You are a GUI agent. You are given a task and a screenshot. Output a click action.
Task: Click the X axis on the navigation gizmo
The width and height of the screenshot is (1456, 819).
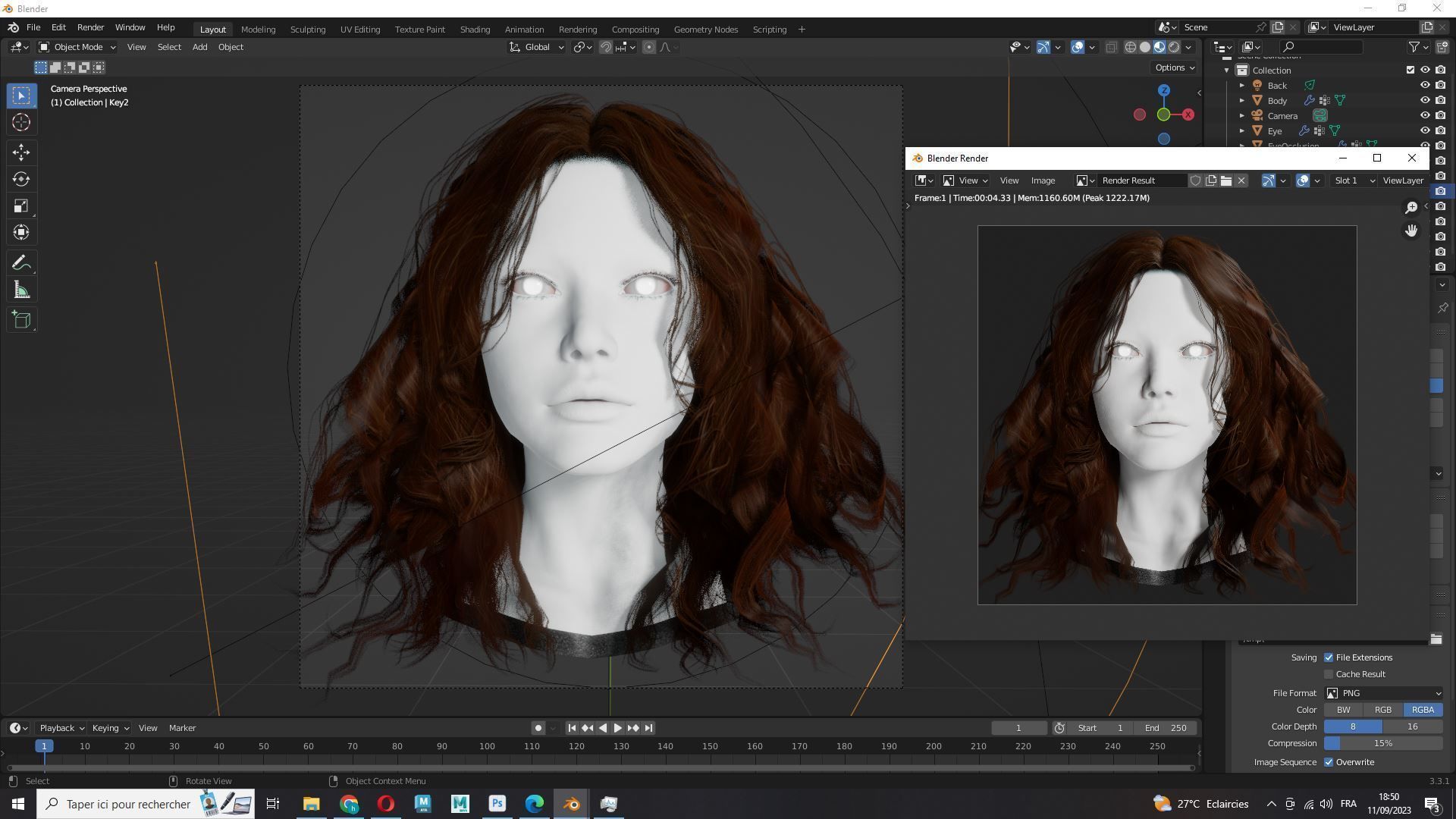coord(1188,115)
